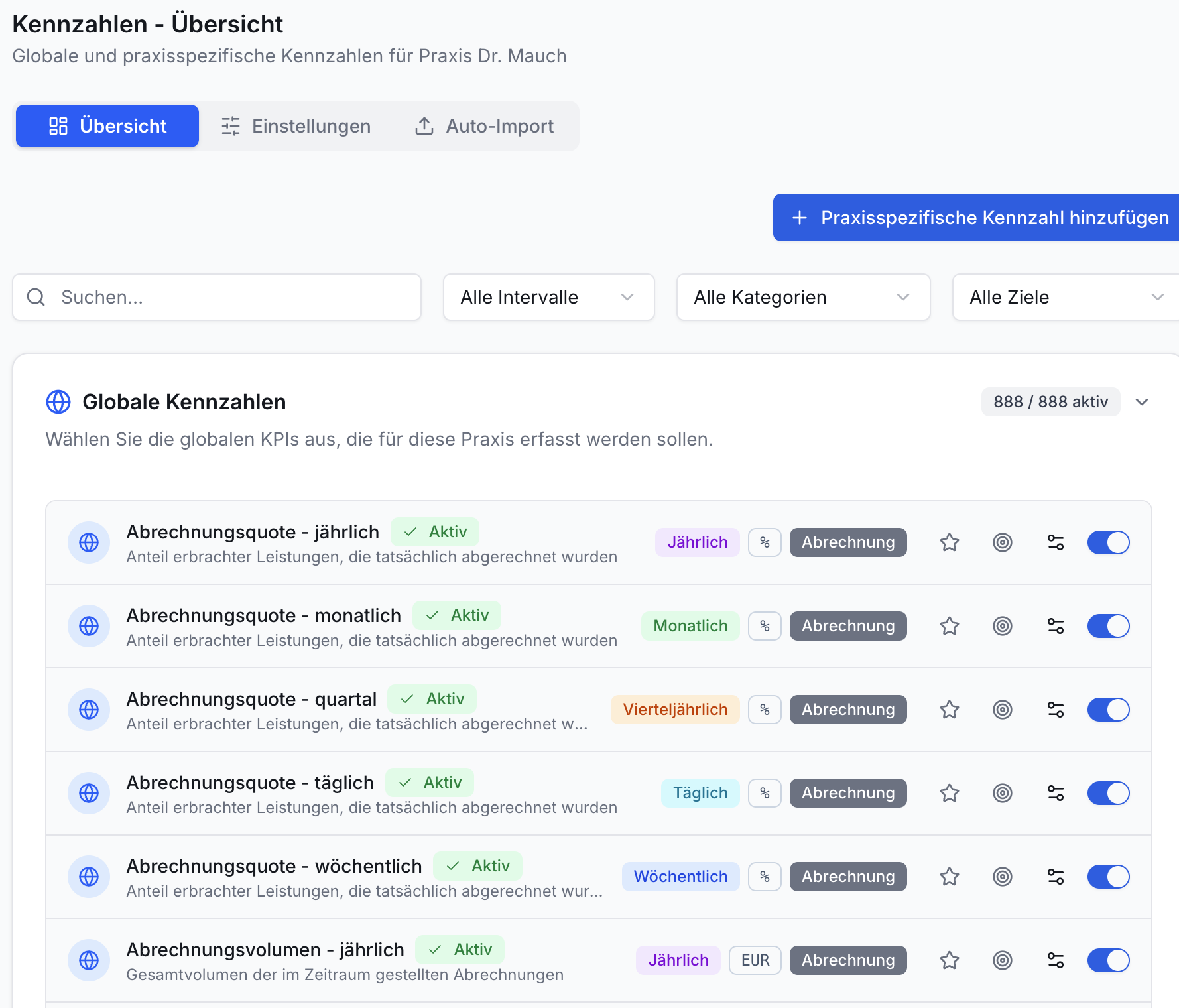The image size is (1179, 1008).
Task: Click the Monatlich interval badge
Action: click(690, 626)
